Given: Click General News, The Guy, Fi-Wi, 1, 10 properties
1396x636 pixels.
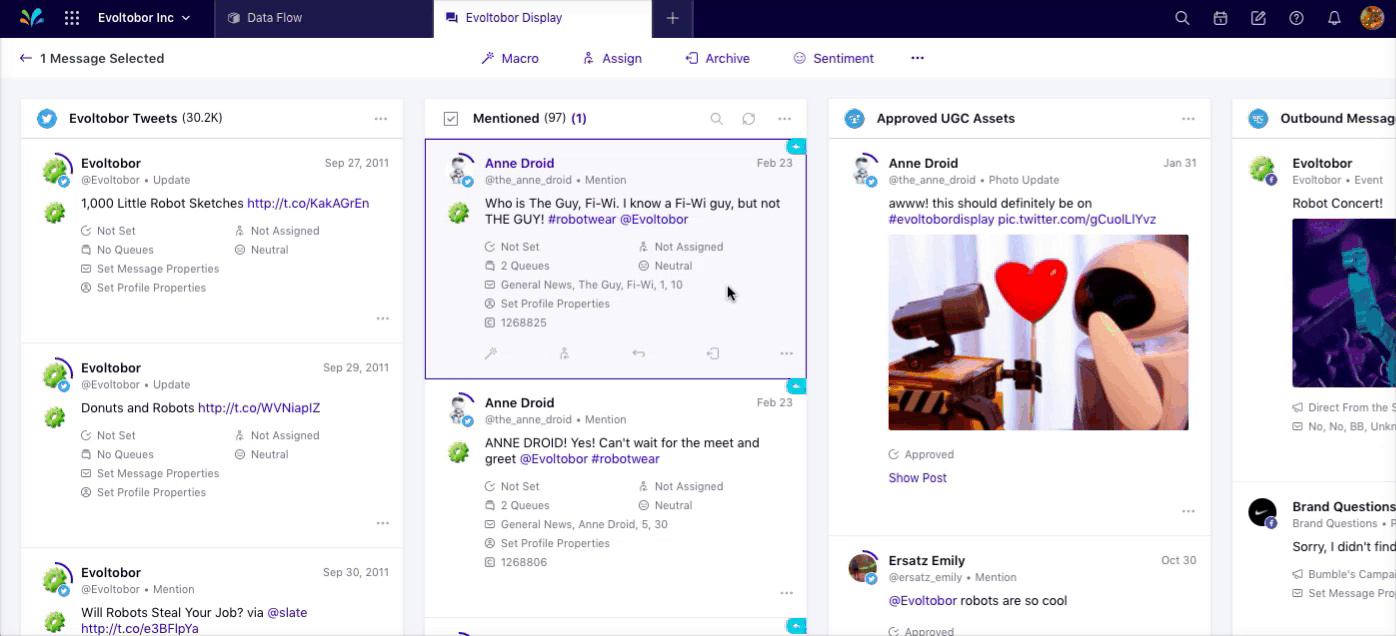Looking at the screenshot, I should click(583, 285).
